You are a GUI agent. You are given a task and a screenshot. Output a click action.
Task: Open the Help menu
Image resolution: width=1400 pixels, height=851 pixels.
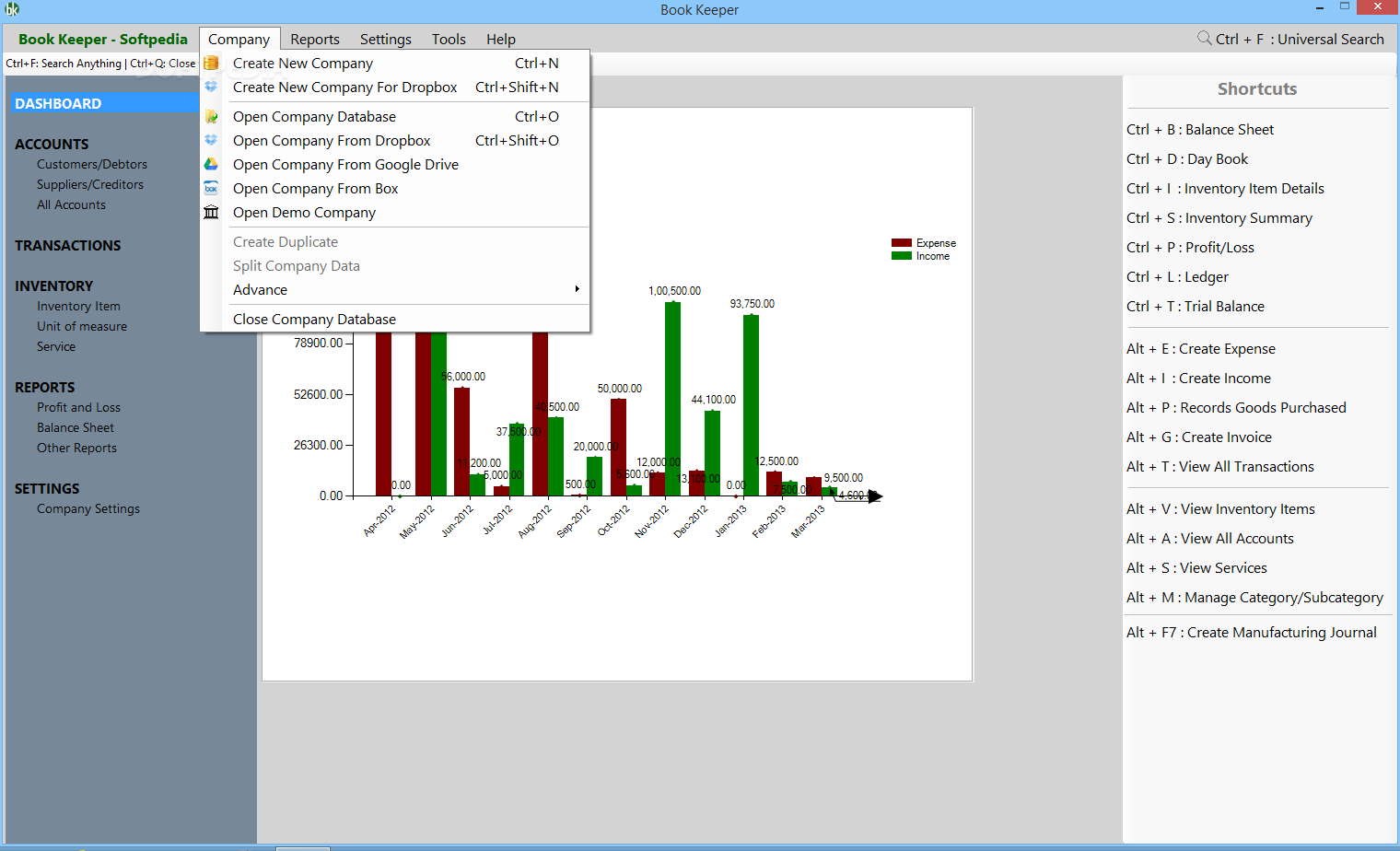click(501, 40)
